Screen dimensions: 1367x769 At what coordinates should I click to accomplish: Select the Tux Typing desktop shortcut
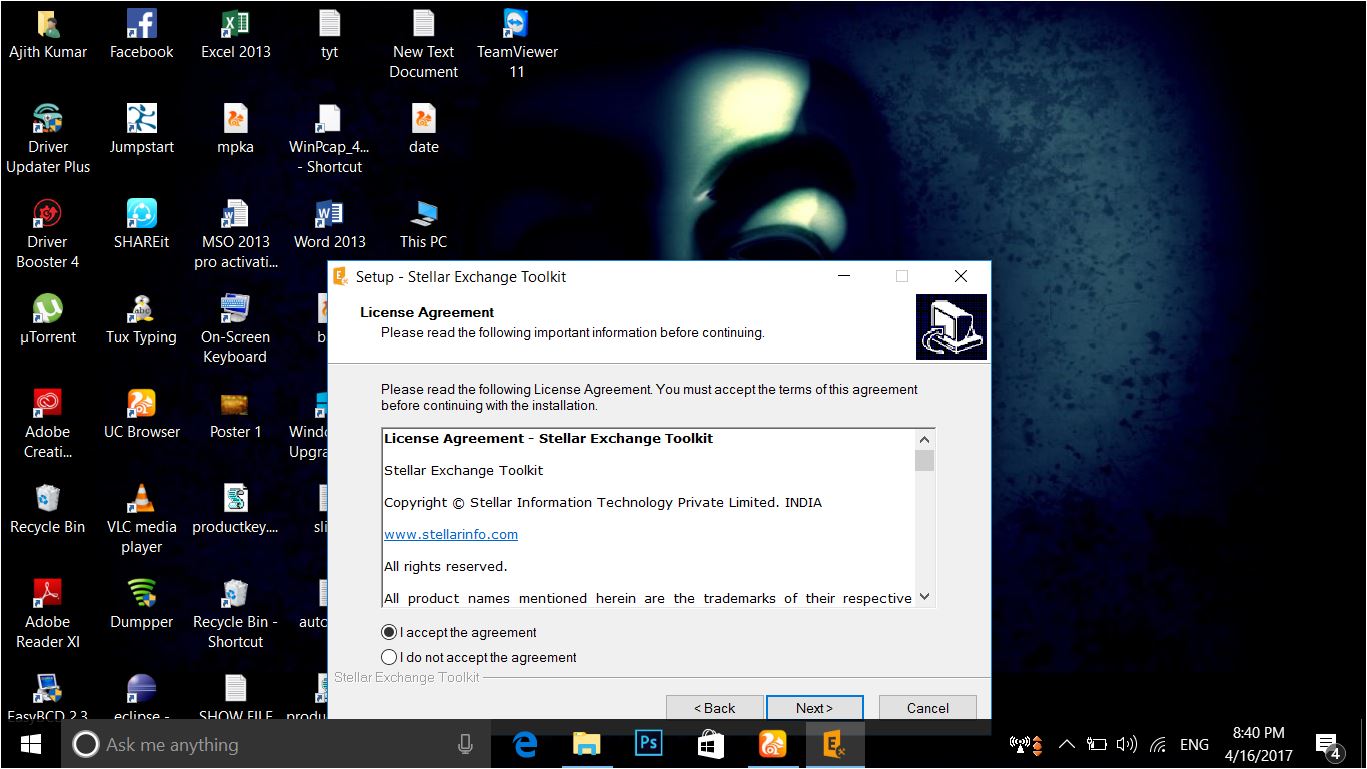tap(141, 320)
